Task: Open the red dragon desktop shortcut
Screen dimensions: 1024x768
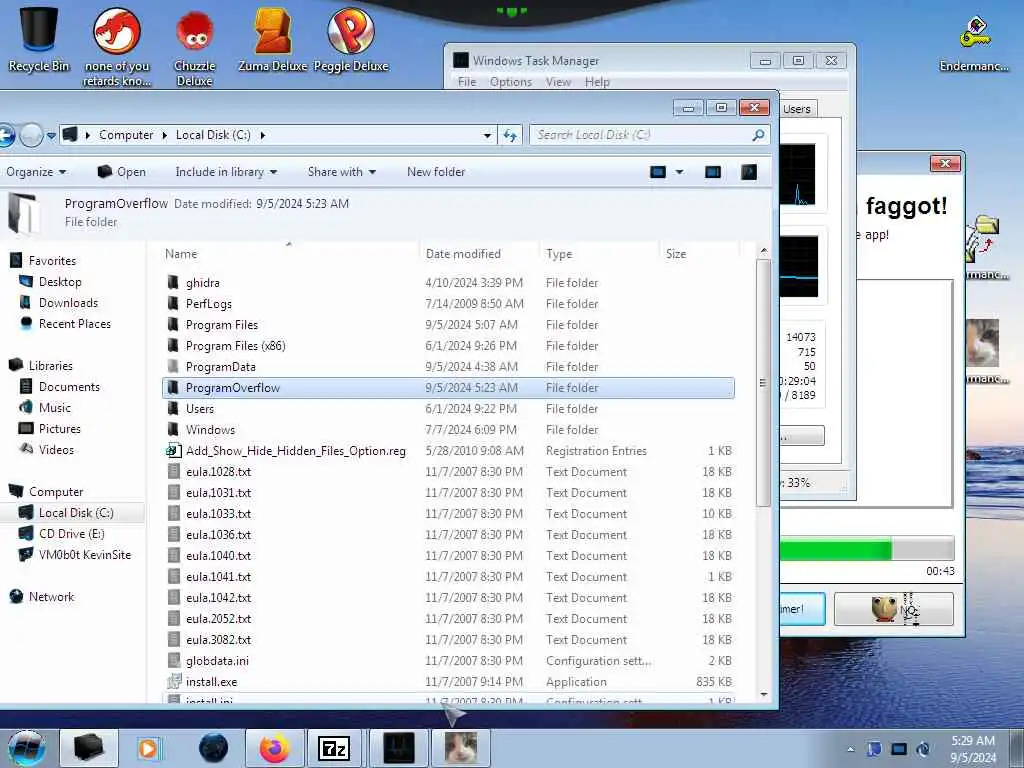Action: 117,47
